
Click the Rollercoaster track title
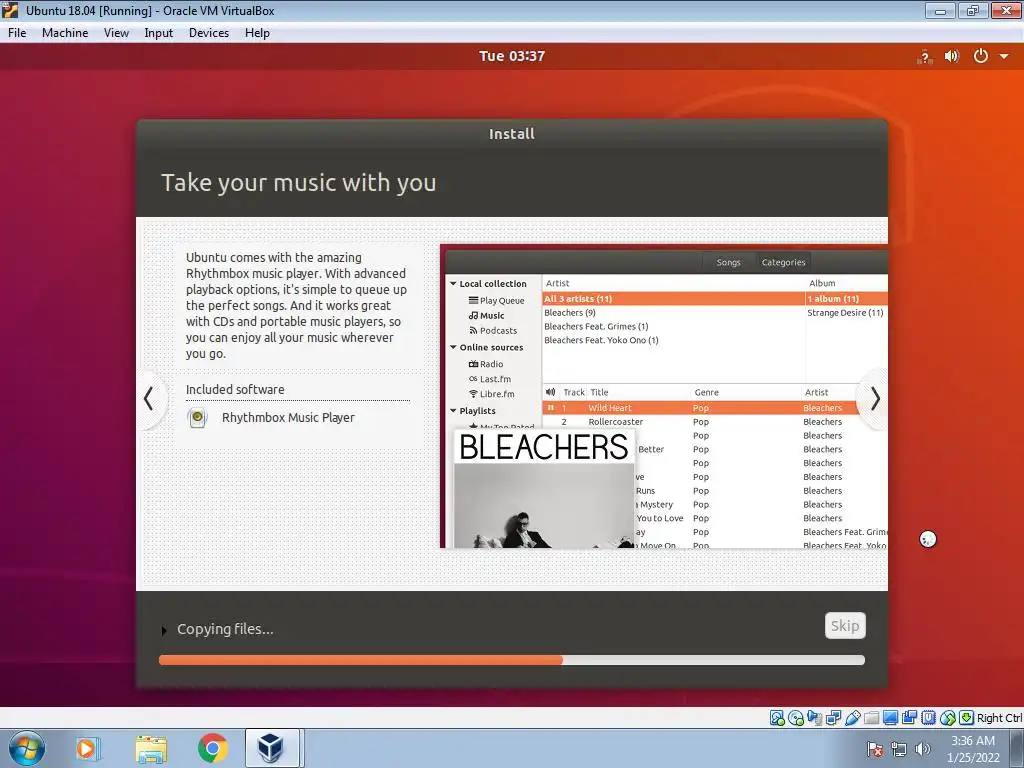point(615,422)
